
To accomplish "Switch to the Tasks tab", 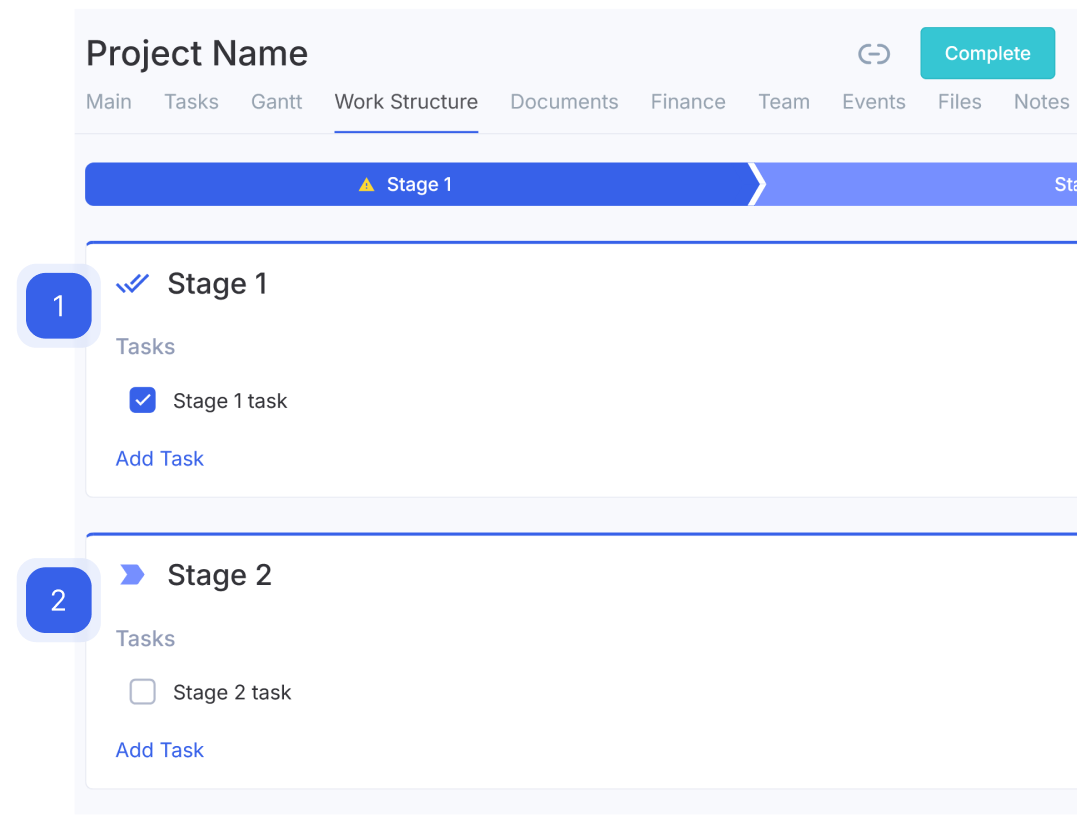I will 191,102.
